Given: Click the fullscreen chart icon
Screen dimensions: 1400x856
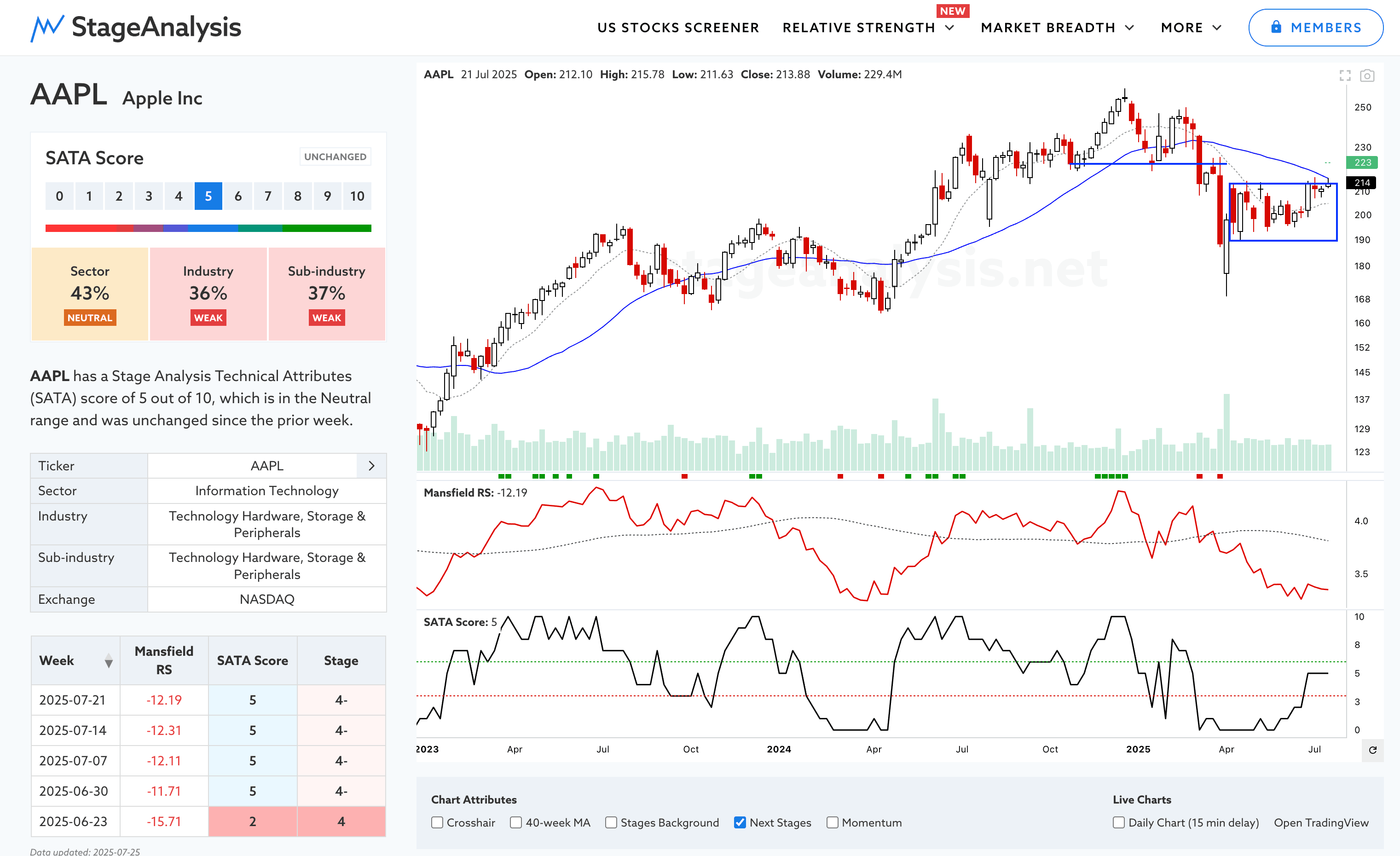Looking at the screenshot, I should coord(1345,75).
